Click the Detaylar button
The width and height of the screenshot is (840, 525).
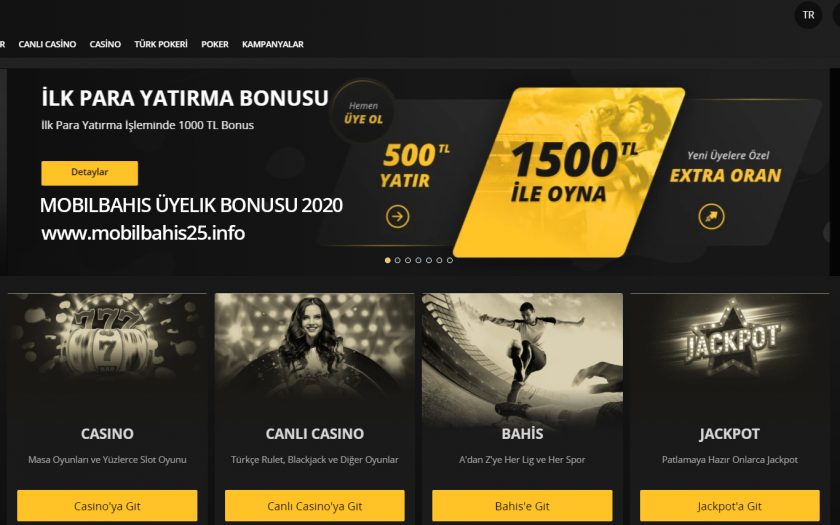pos(89,173)
